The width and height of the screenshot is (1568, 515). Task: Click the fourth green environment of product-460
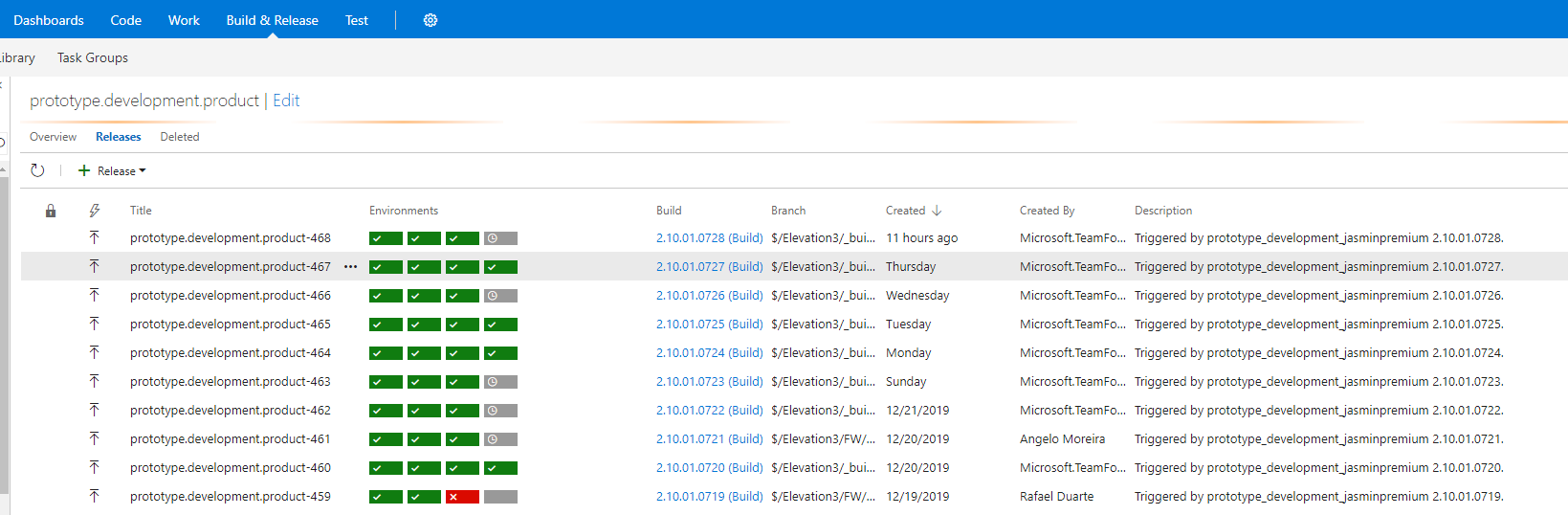(500, 468)
